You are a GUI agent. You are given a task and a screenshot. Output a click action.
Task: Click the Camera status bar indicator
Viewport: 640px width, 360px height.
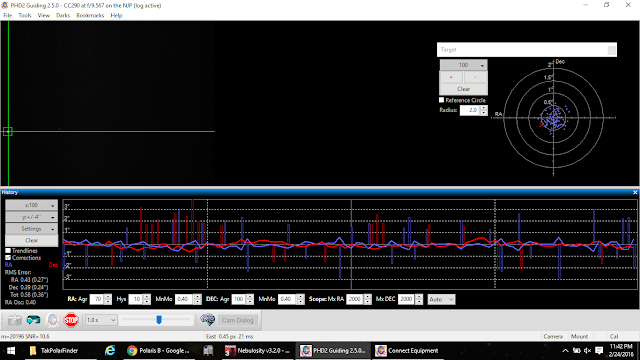click(553, 337)
